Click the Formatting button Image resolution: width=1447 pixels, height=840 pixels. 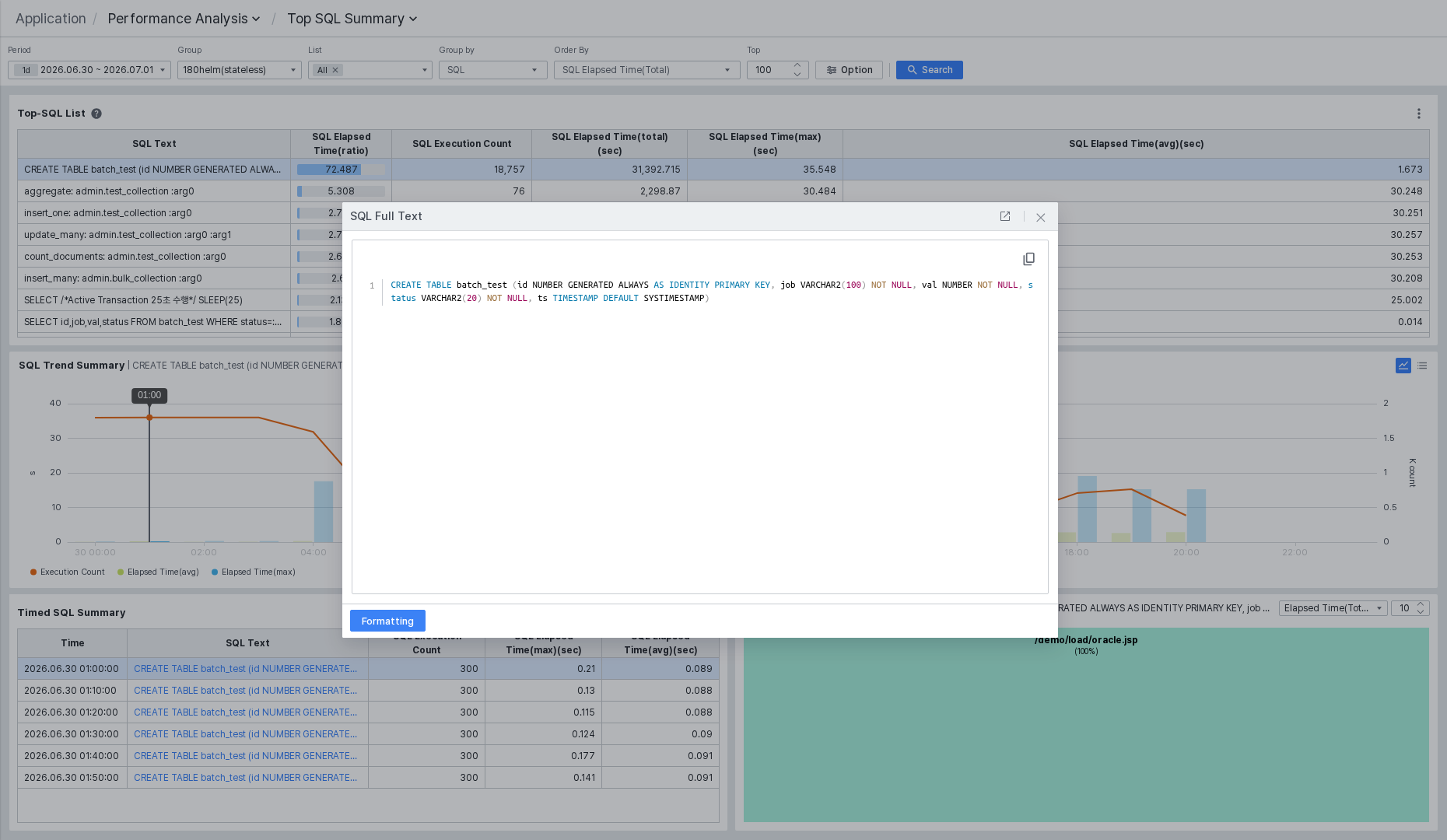[x=387, y=621]
